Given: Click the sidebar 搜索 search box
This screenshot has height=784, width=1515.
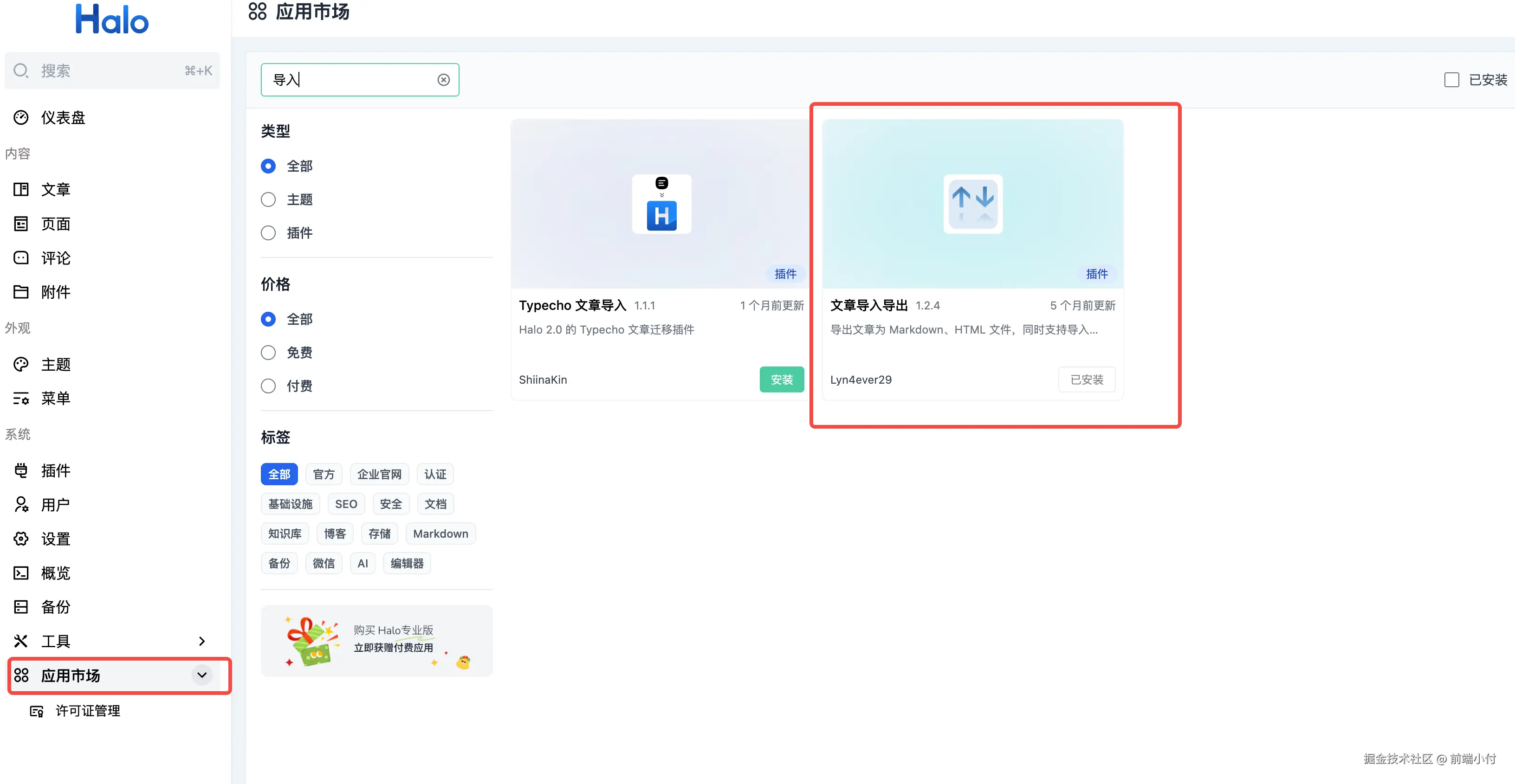Looking at the screenshot, I should [112, 71].
